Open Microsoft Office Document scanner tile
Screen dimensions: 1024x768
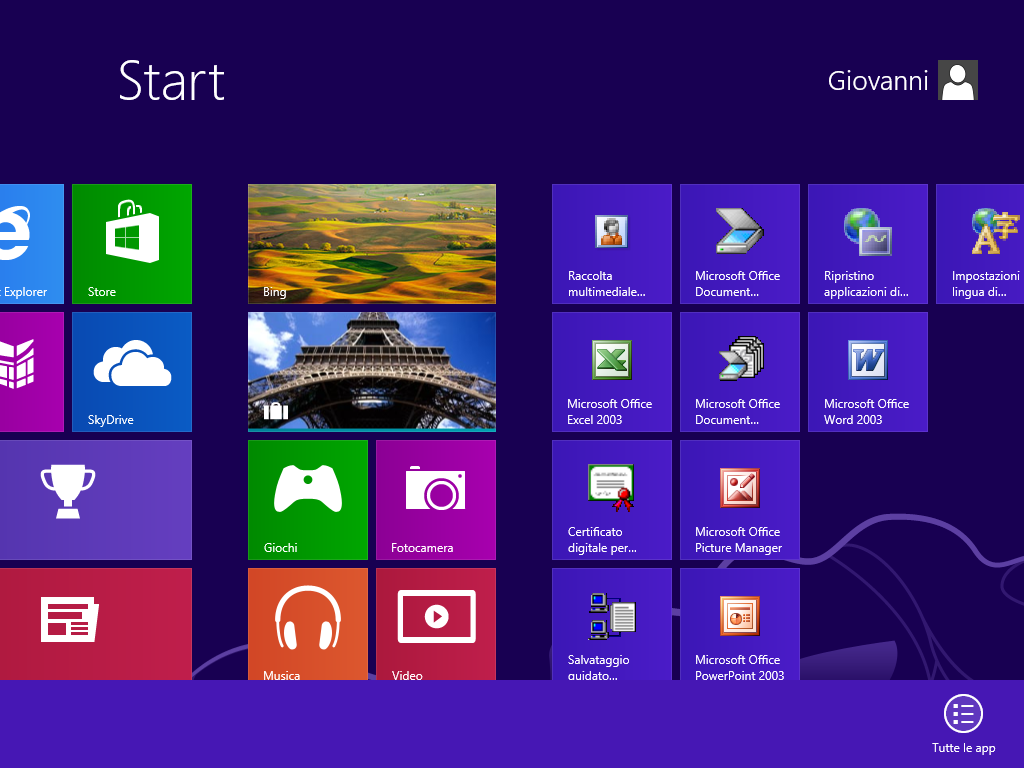point(739,244)
